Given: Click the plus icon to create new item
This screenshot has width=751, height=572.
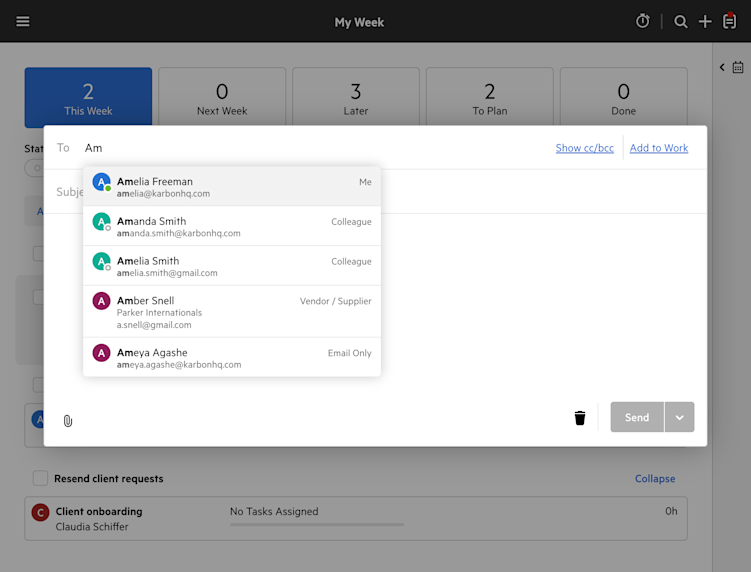Looking at the screenshot, I should click(705, 22).
